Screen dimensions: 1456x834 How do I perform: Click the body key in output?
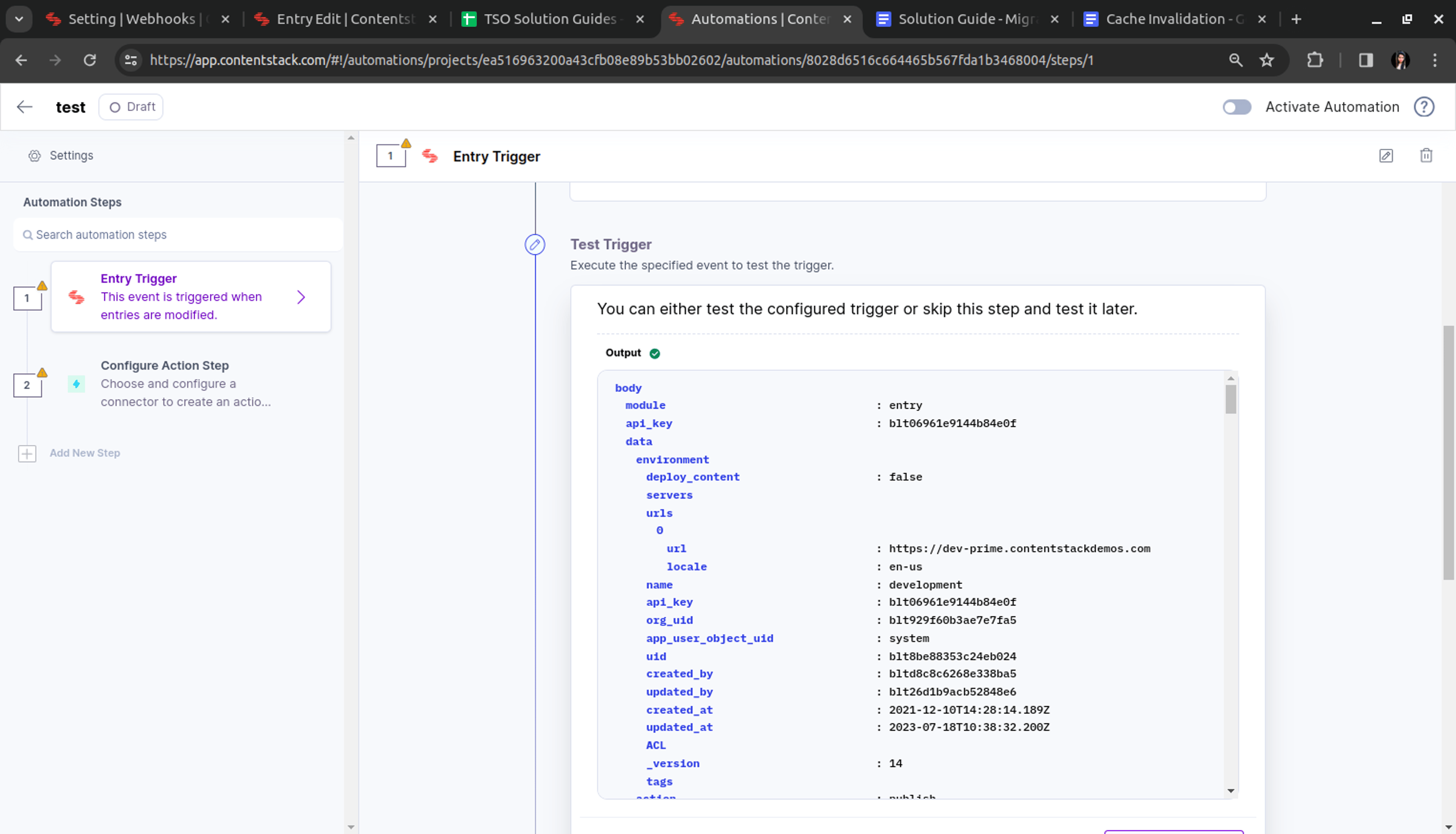coord(628,388)
